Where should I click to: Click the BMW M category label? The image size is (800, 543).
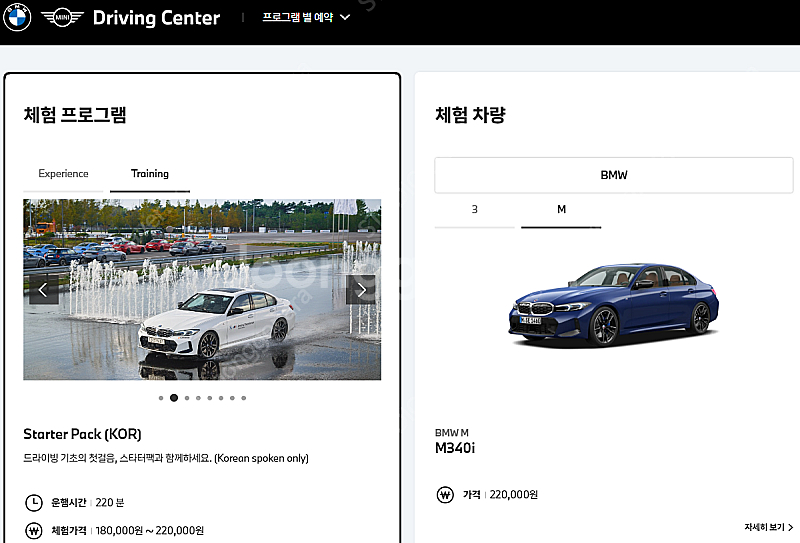(452, 433)
